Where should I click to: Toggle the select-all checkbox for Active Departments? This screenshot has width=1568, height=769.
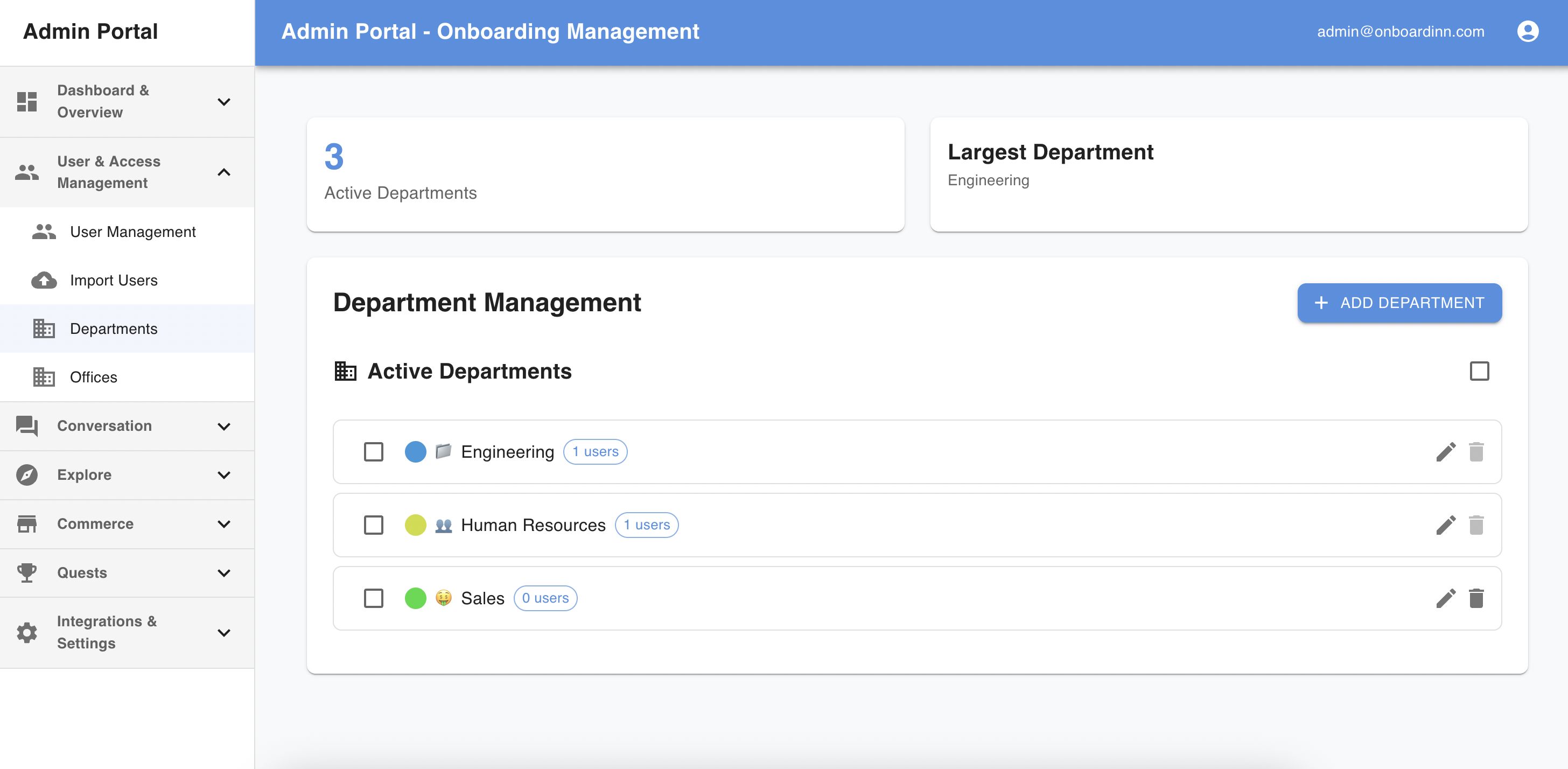1480,371
